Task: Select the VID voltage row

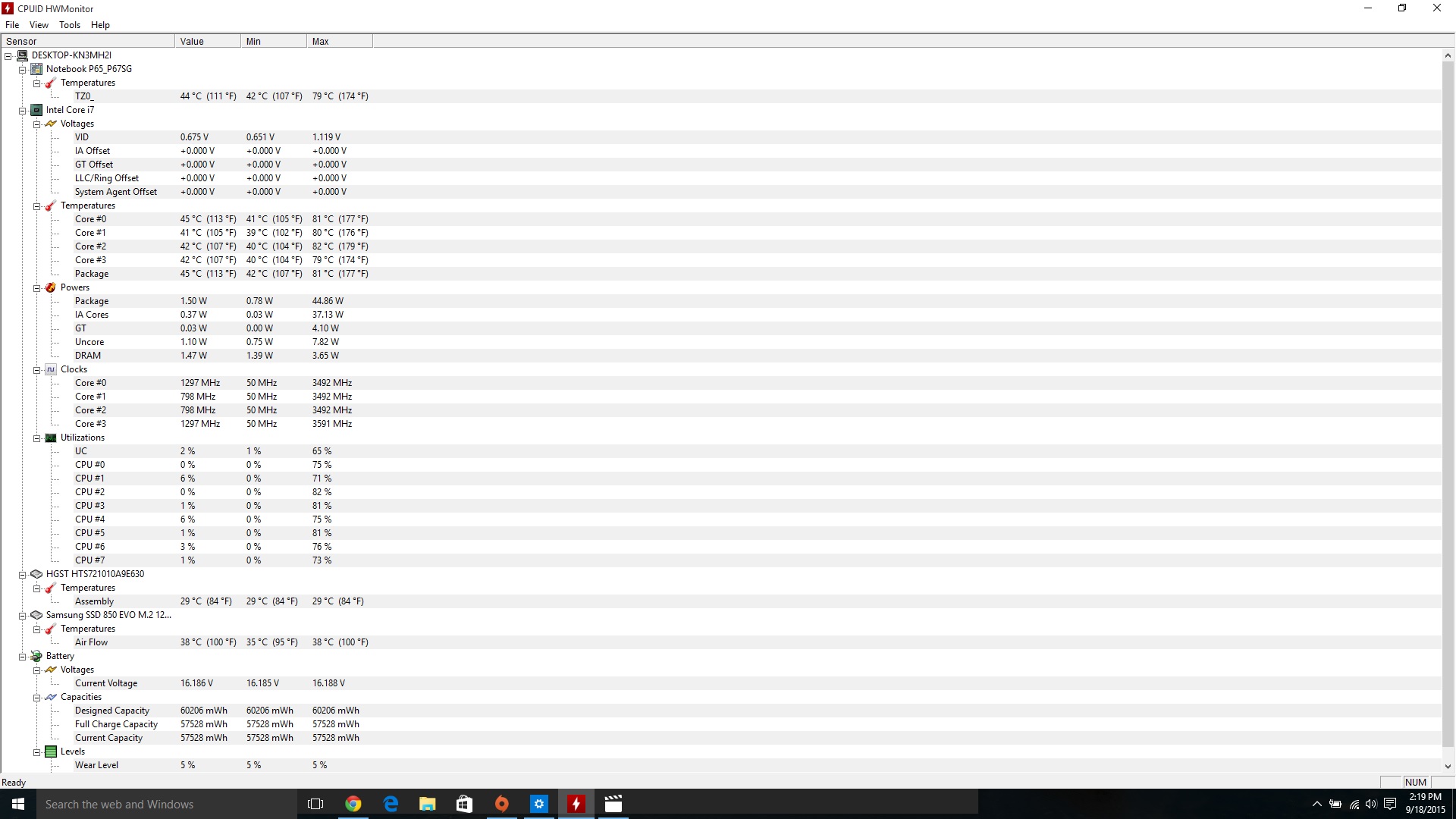Action: click(720, 137)
